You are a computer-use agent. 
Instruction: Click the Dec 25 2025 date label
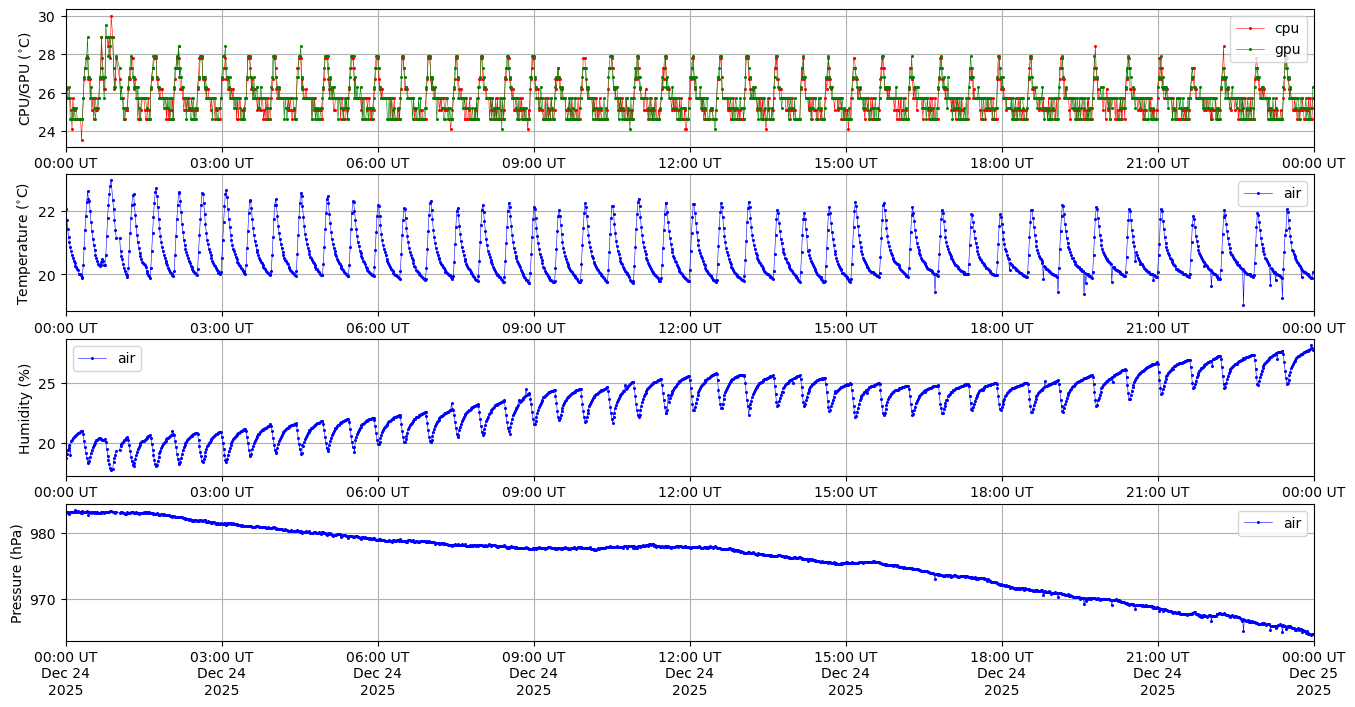1313,681
